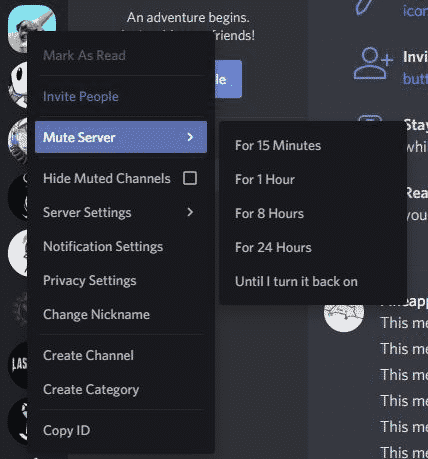Click the invite person-plus icon

(373, 63)
